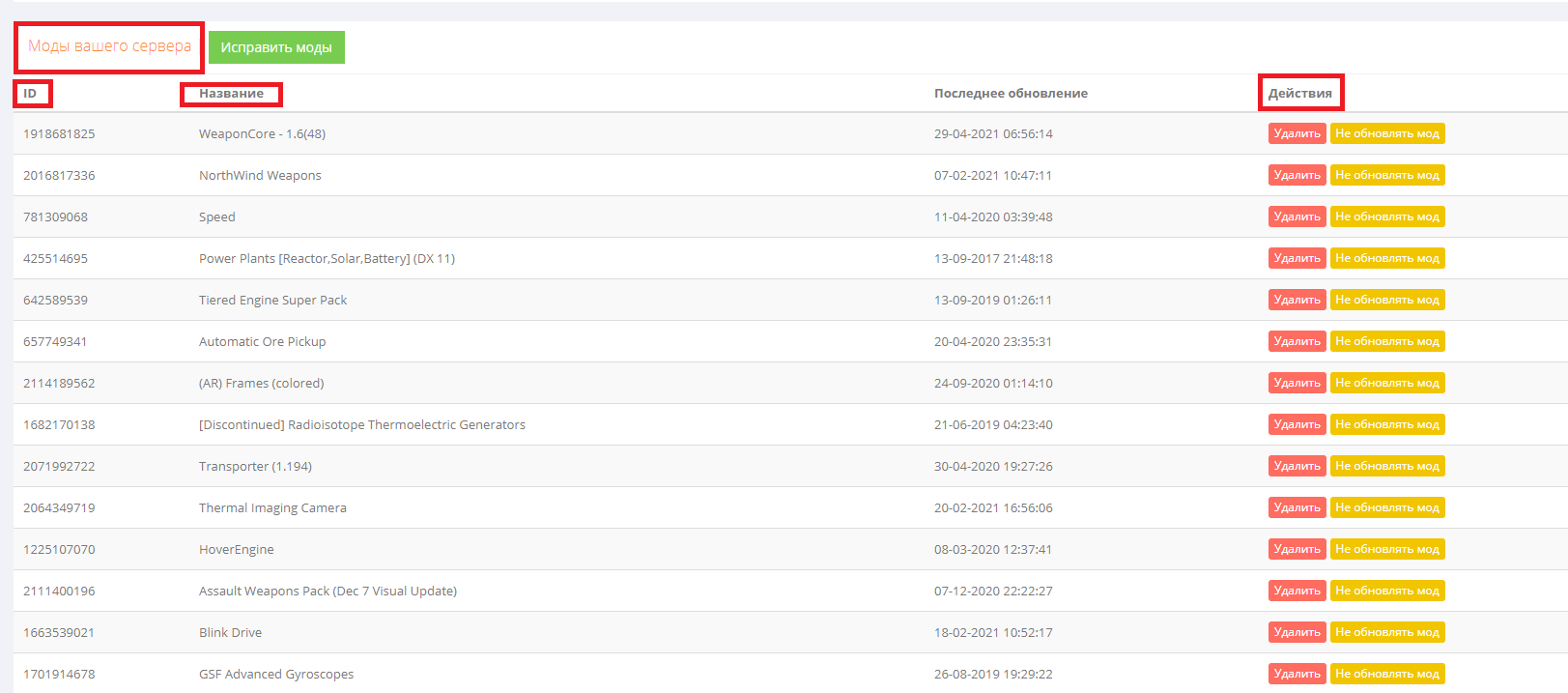Delete the Blink Drive mod

[x=1297, y=632]
